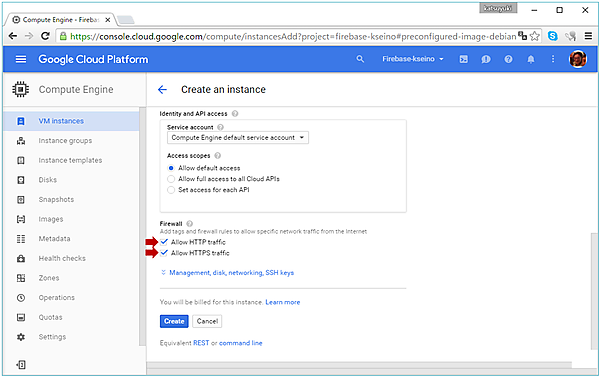Viewport: 600px width, 377px height.
Task: Close the Compute Engine browser tab
Action: tap(108, 20)
